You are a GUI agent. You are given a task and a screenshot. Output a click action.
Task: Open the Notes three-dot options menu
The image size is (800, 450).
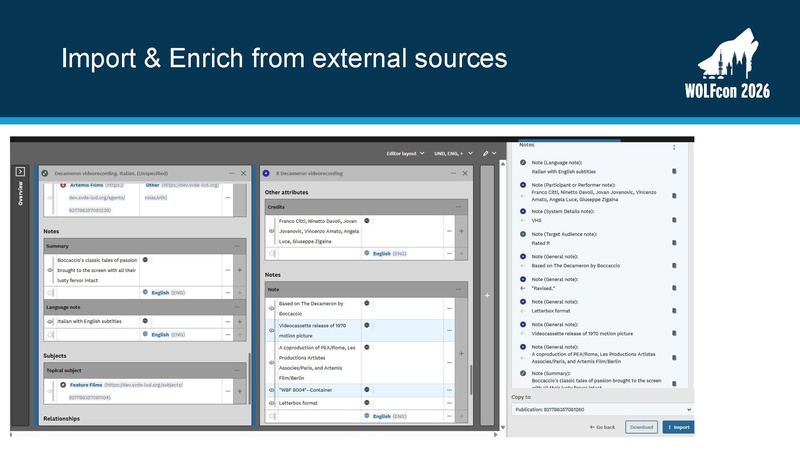click(674, 147)
